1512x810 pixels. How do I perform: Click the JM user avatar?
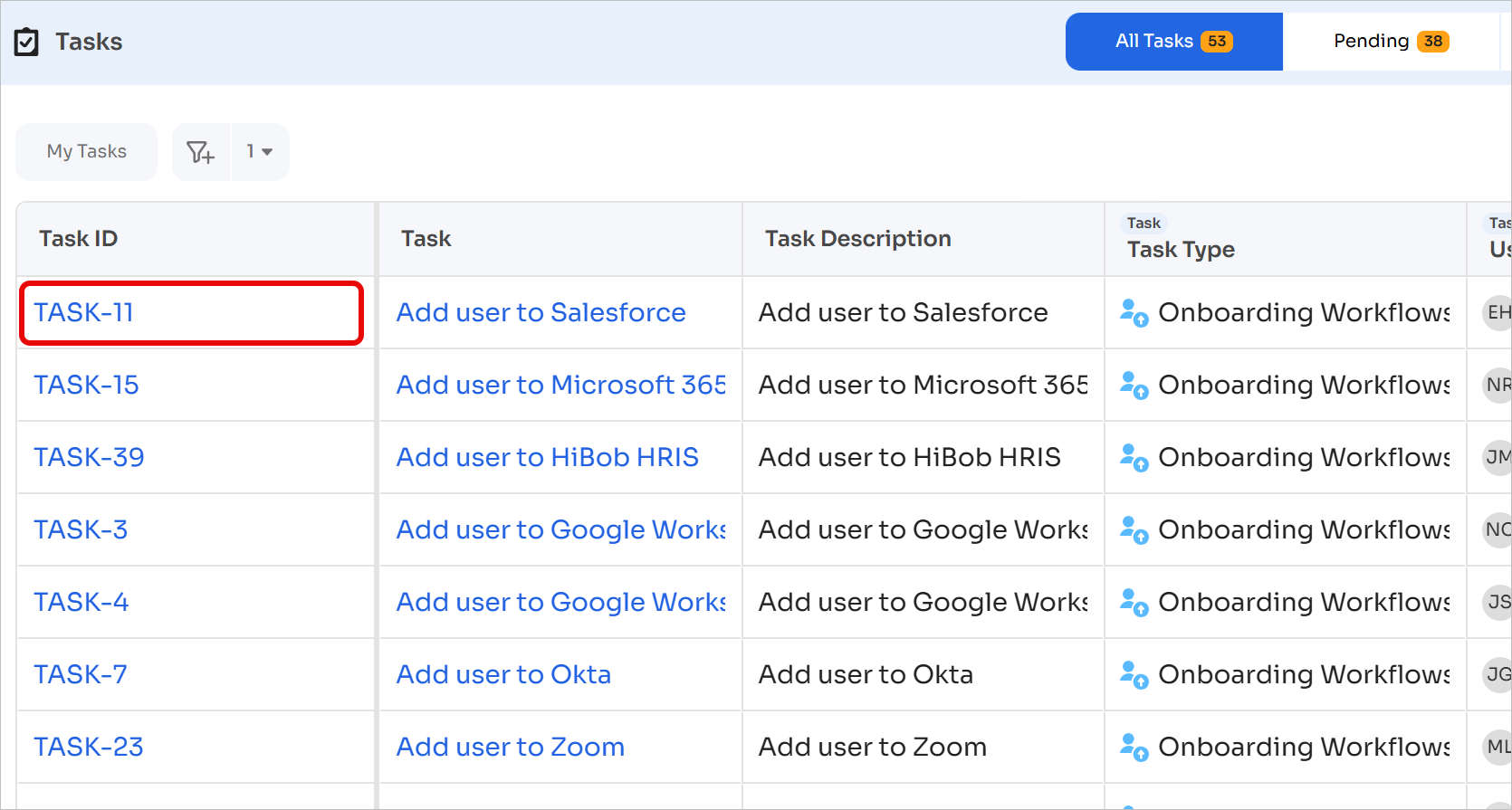click(1498, 457)
